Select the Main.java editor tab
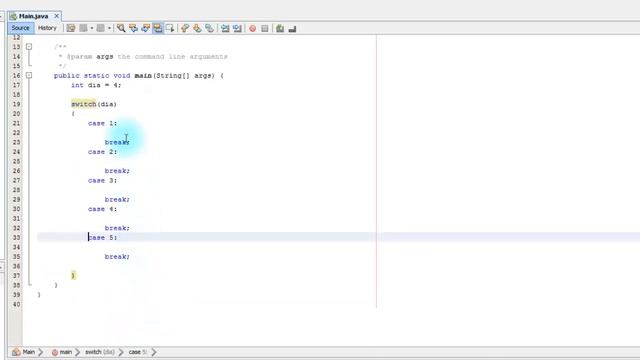Screen dimensions: 640x360 [33, 16]
